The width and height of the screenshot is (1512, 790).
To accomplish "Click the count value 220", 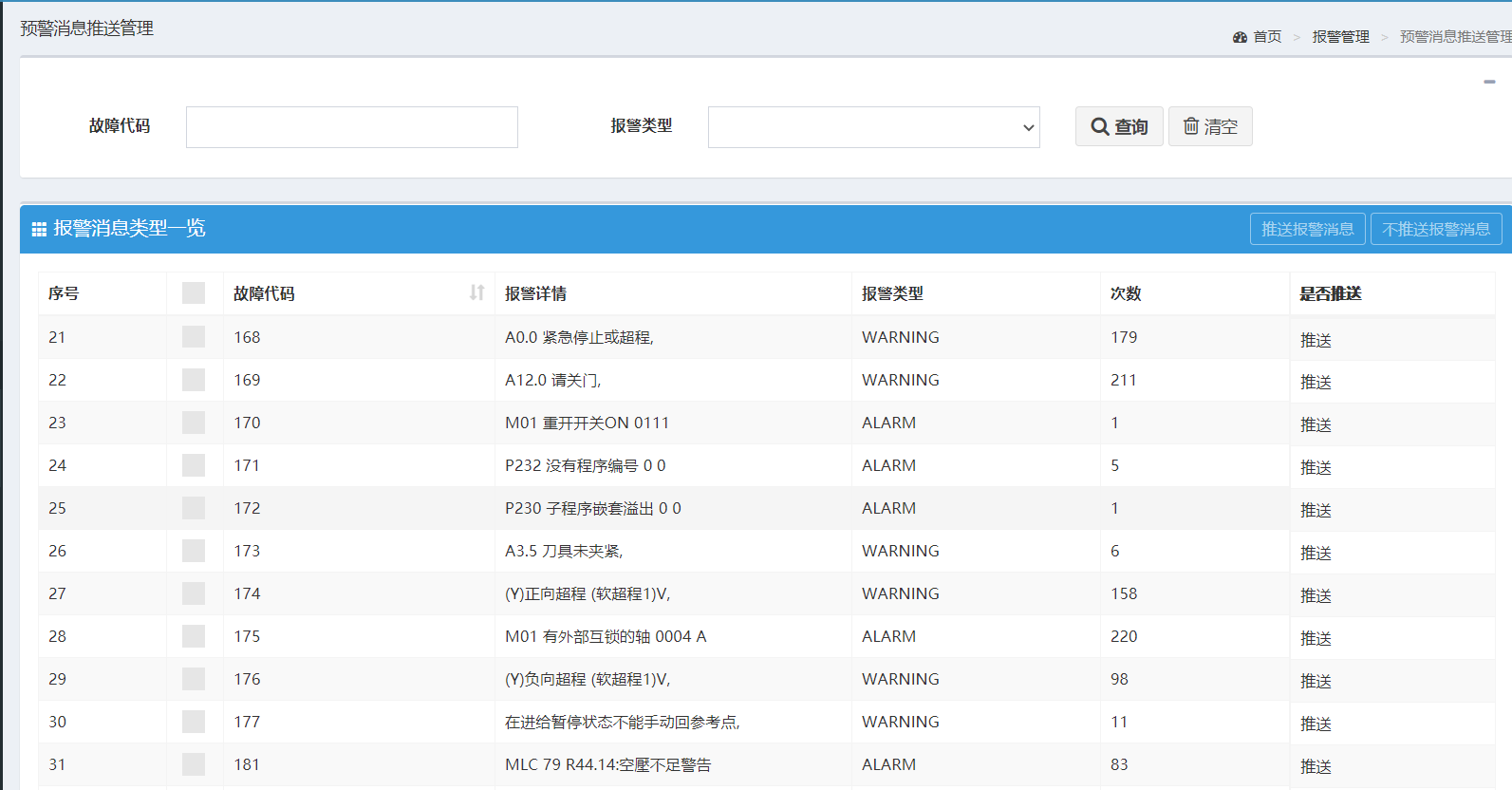I will click(1124, 636).
